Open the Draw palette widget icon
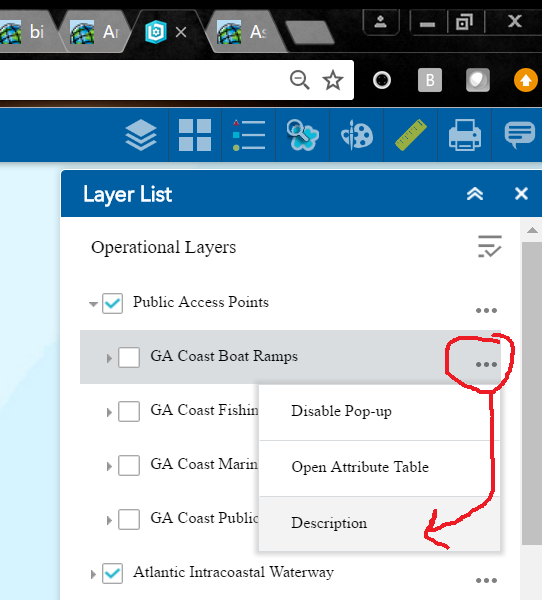 pyautogui.click(x=357, y=135)
